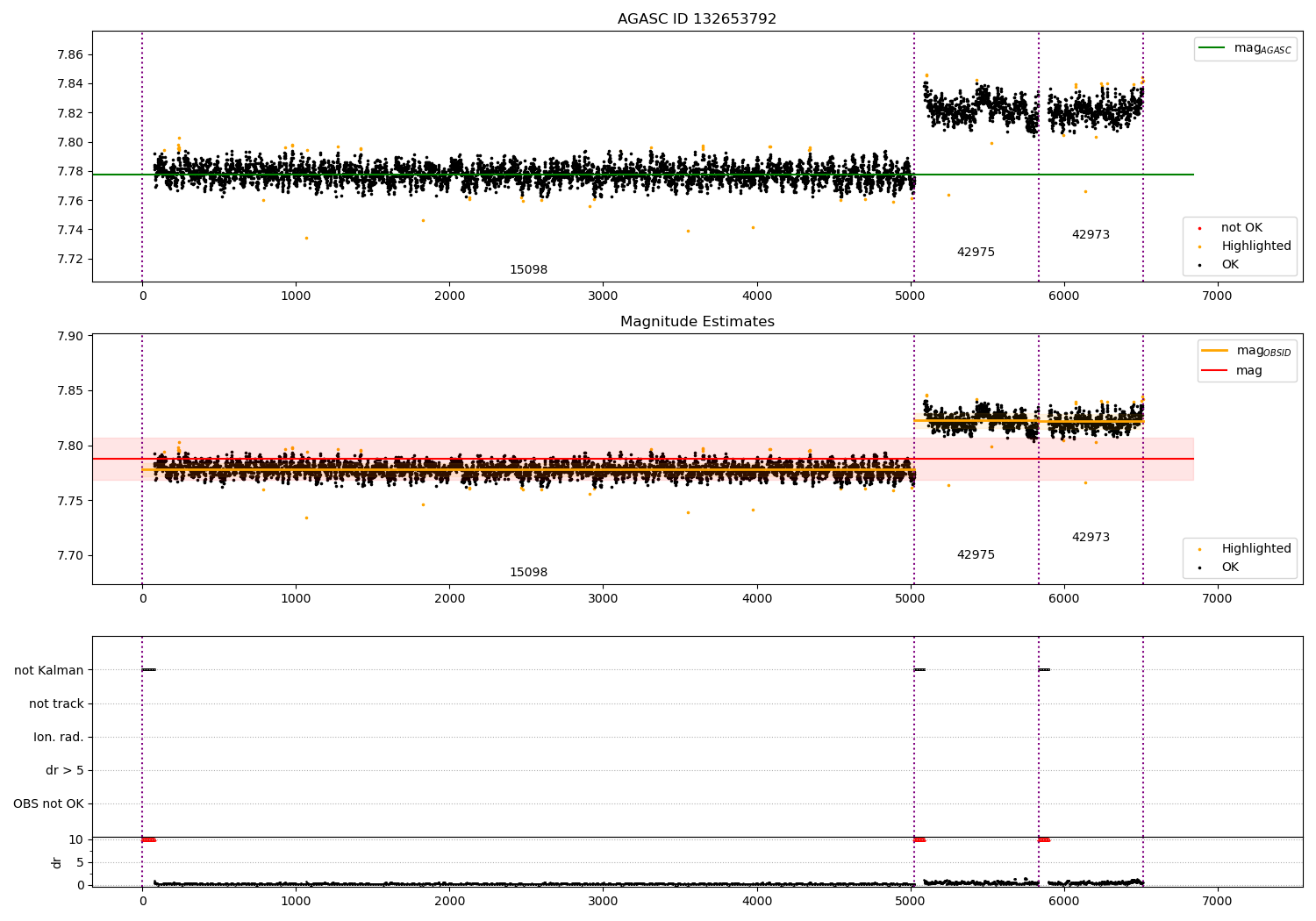Click red dot marker beside "not OK" legend entry
This screenshot has width=1316, height=921.
(1199, 228)
